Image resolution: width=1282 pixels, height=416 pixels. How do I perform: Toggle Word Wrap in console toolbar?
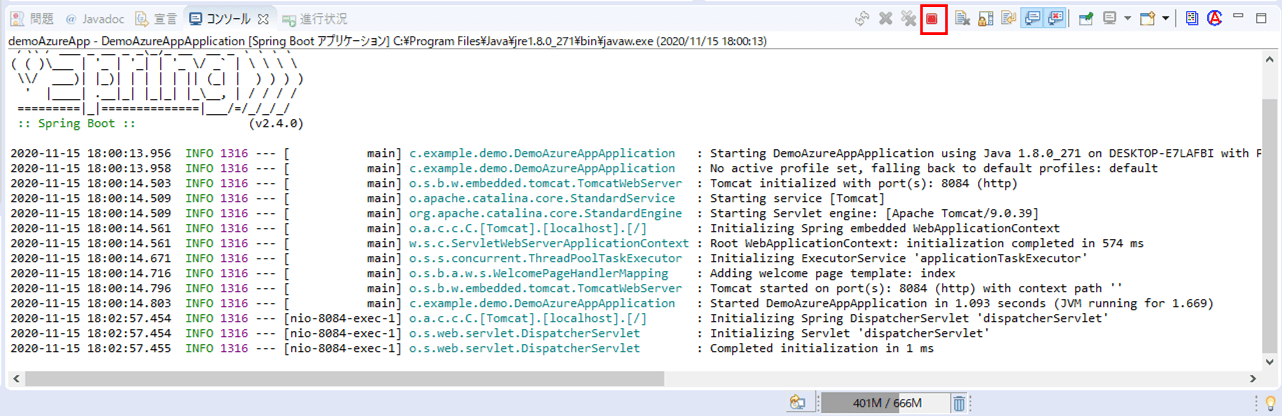click(1007, 19)
